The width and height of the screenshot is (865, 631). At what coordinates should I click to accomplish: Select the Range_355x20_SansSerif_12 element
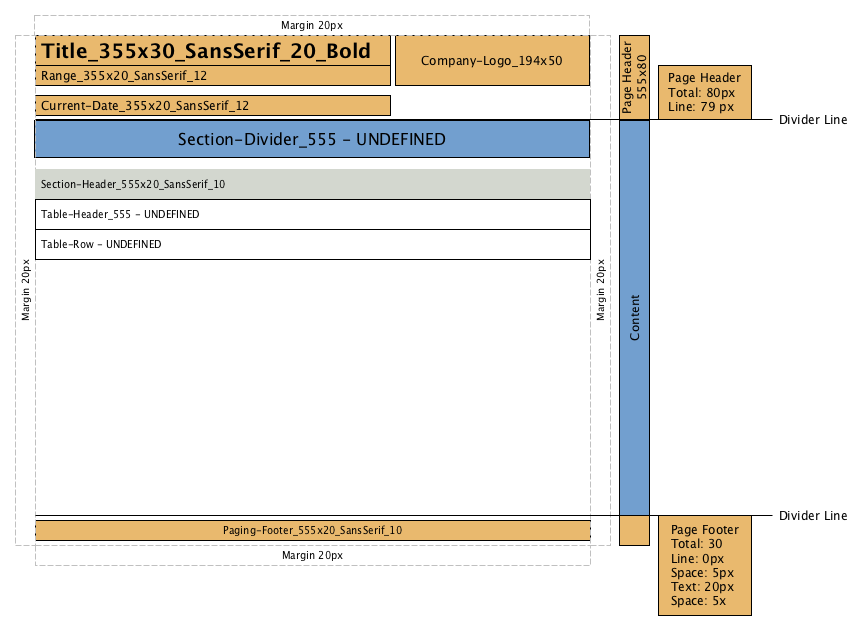point(212,75)
